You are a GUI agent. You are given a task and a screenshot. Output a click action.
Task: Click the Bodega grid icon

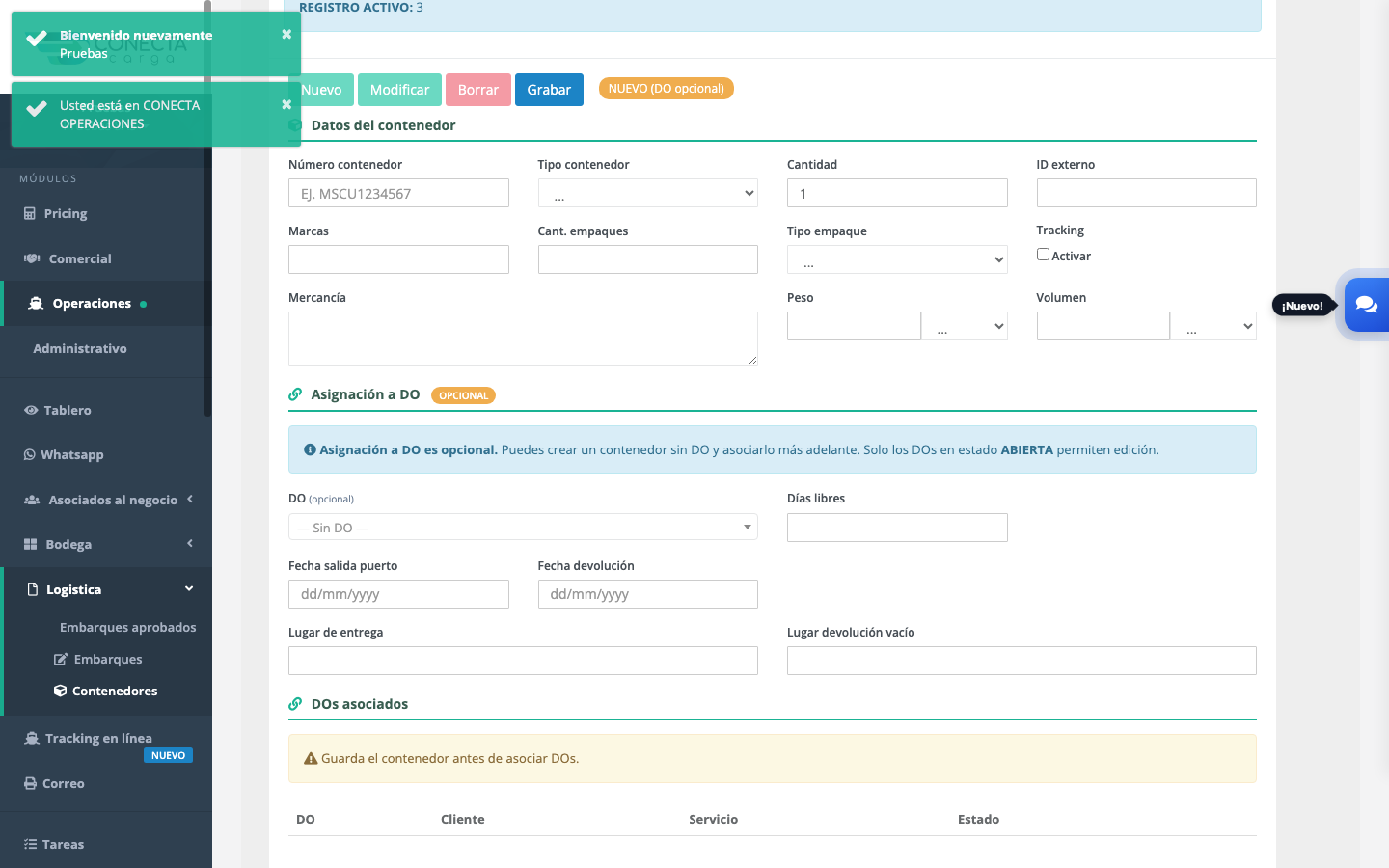[31, 544]
